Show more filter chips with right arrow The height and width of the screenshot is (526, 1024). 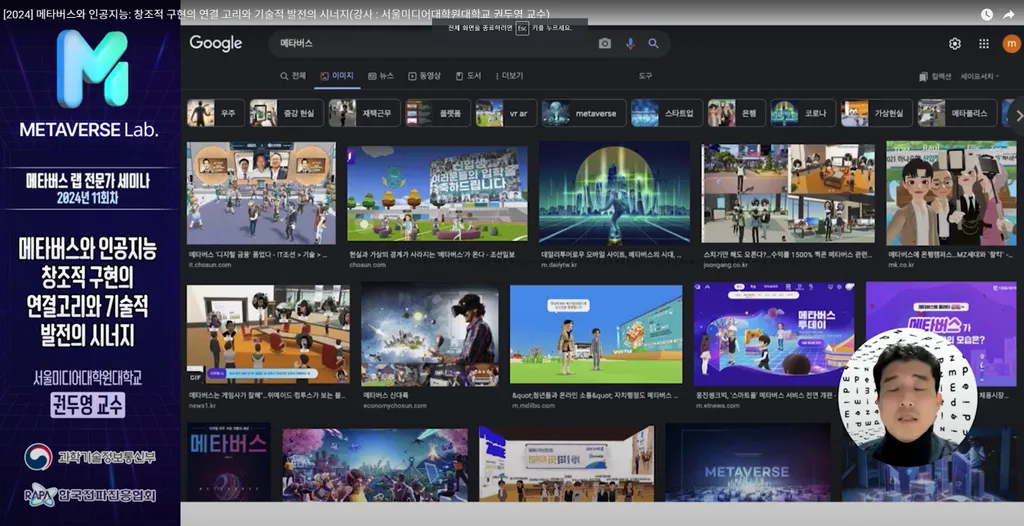pos(1017,116)
